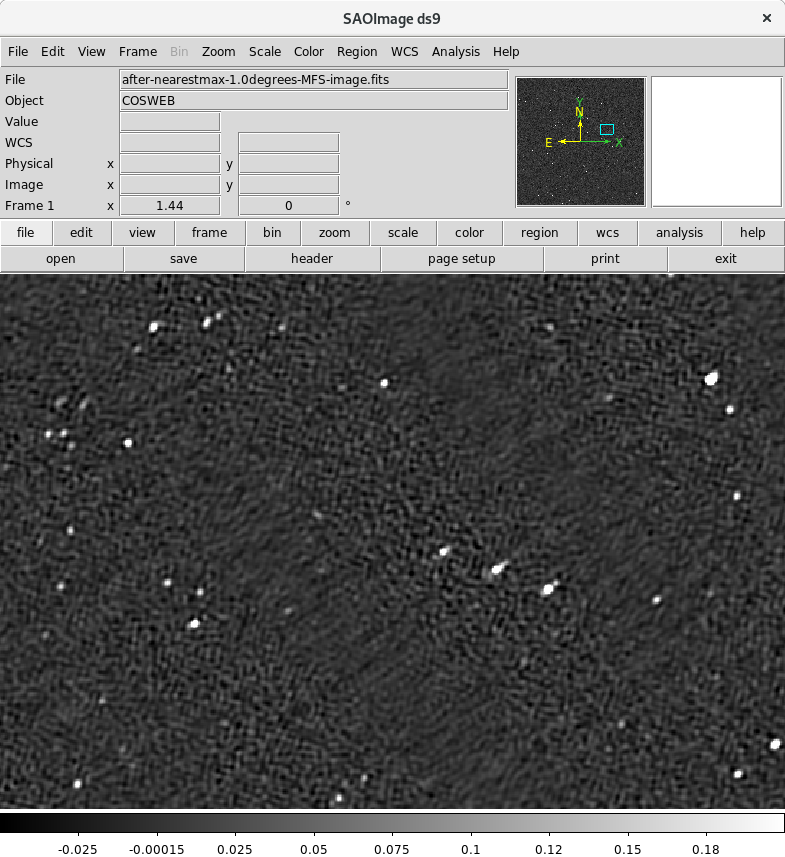785x857 pixels.
Task: Click the grayscale colorbar
Action: (392, 823)
